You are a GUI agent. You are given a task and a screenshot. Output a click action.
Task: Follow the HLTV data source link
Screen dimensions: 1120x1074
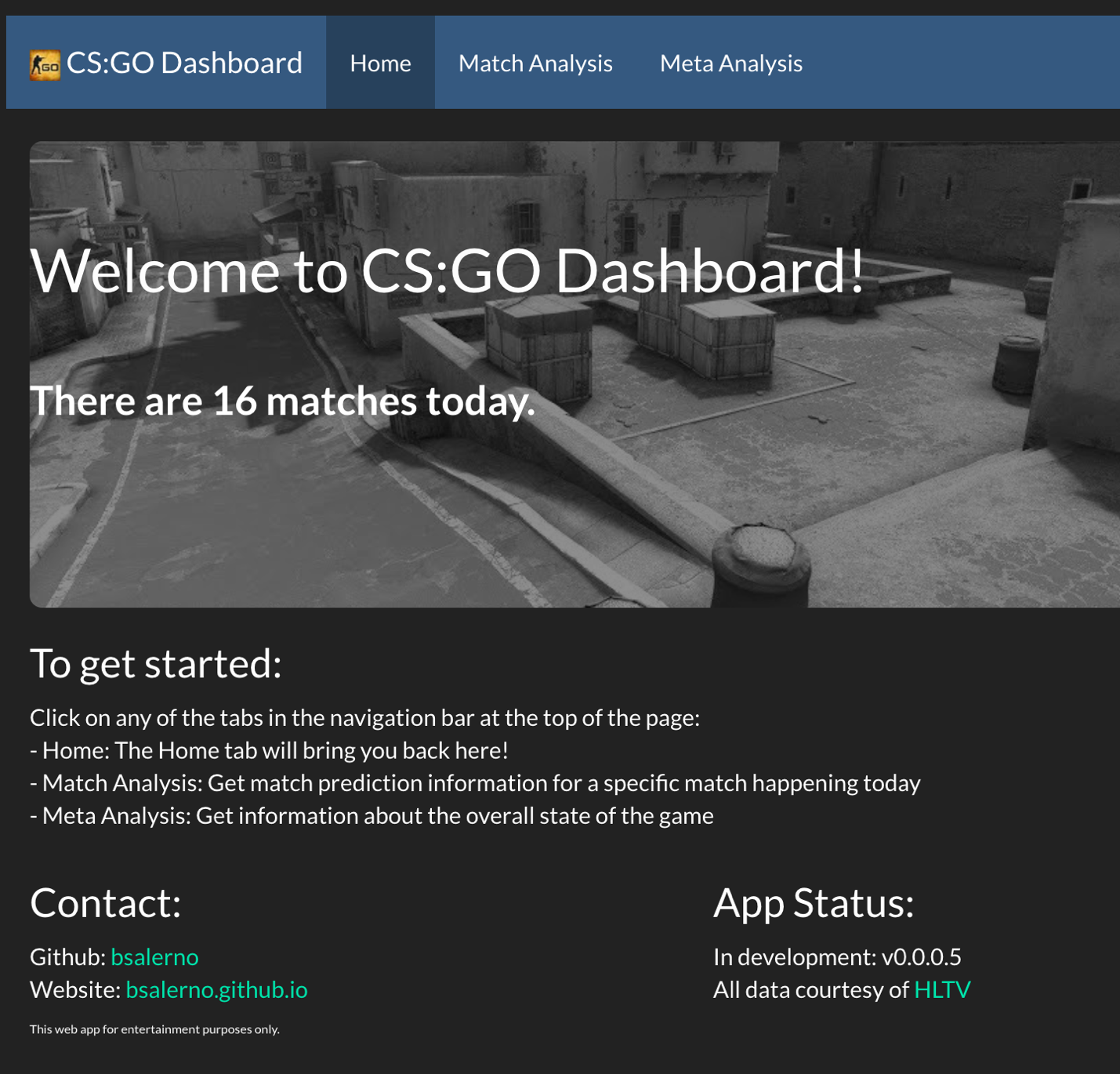[x=942, y=989]
